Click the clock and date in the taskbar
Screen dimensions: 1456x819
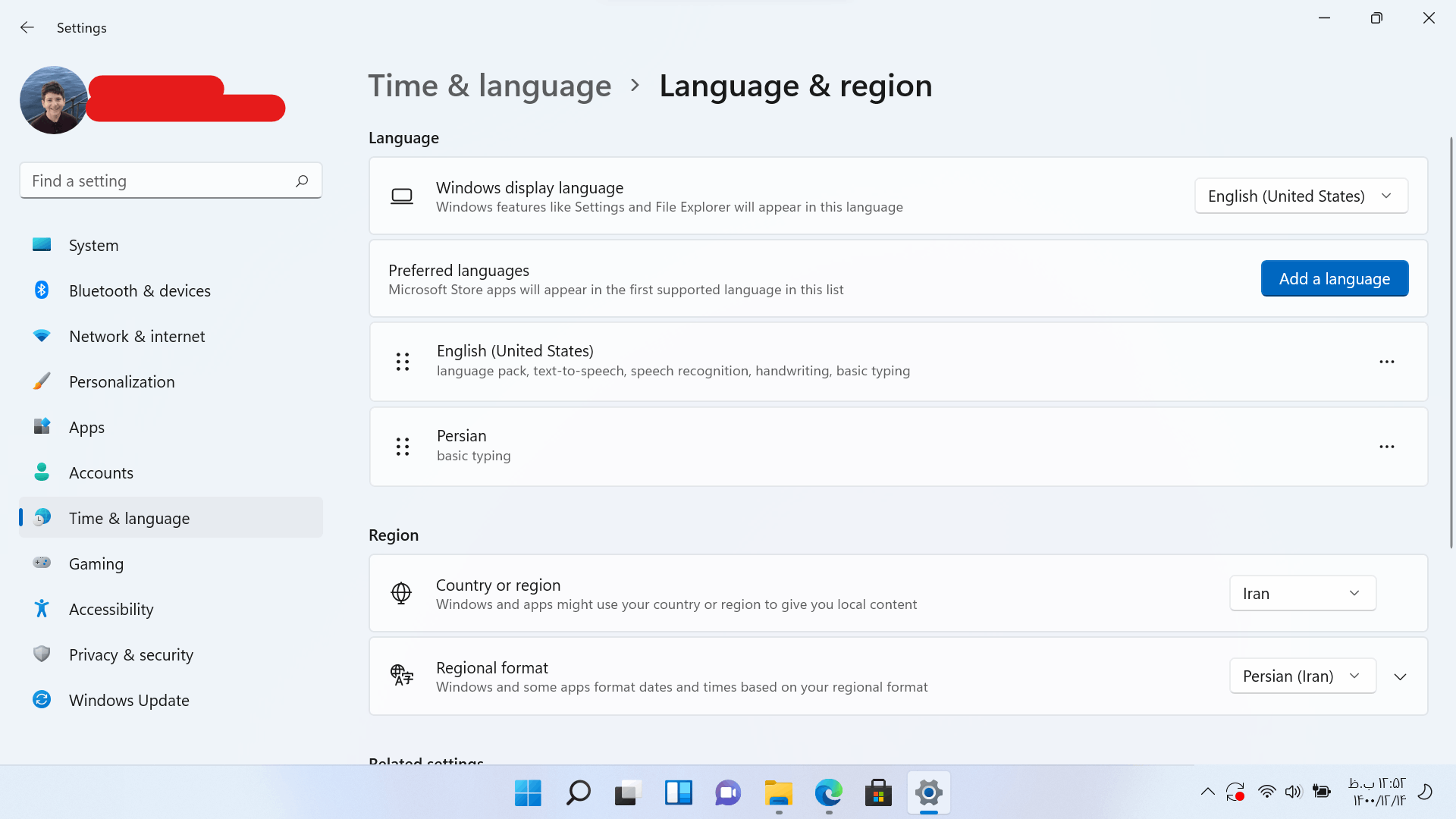coord(1377,792)
